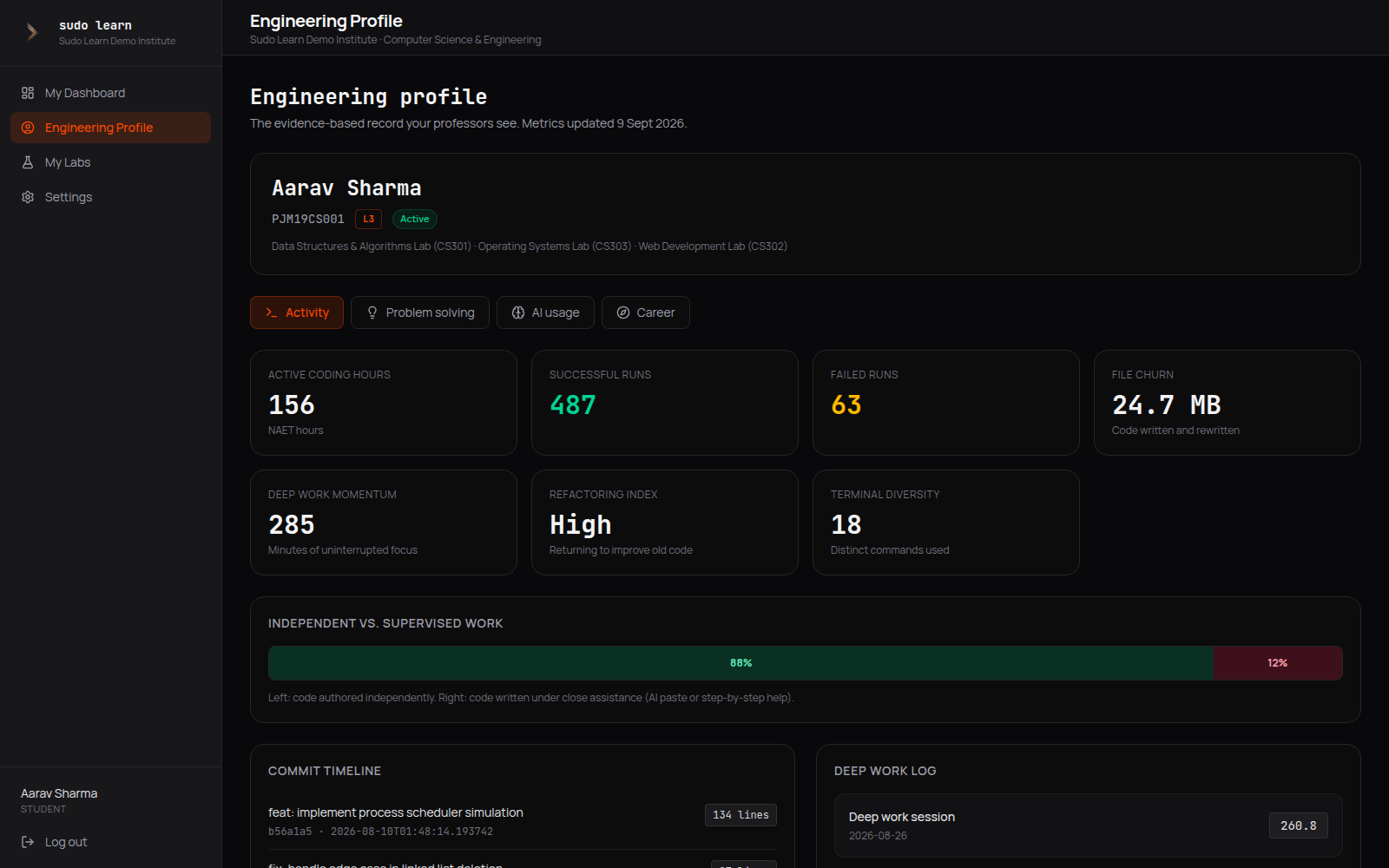Click the student ID PJM19CS001
Screen dimensions: 1389x868
[308, 220]
